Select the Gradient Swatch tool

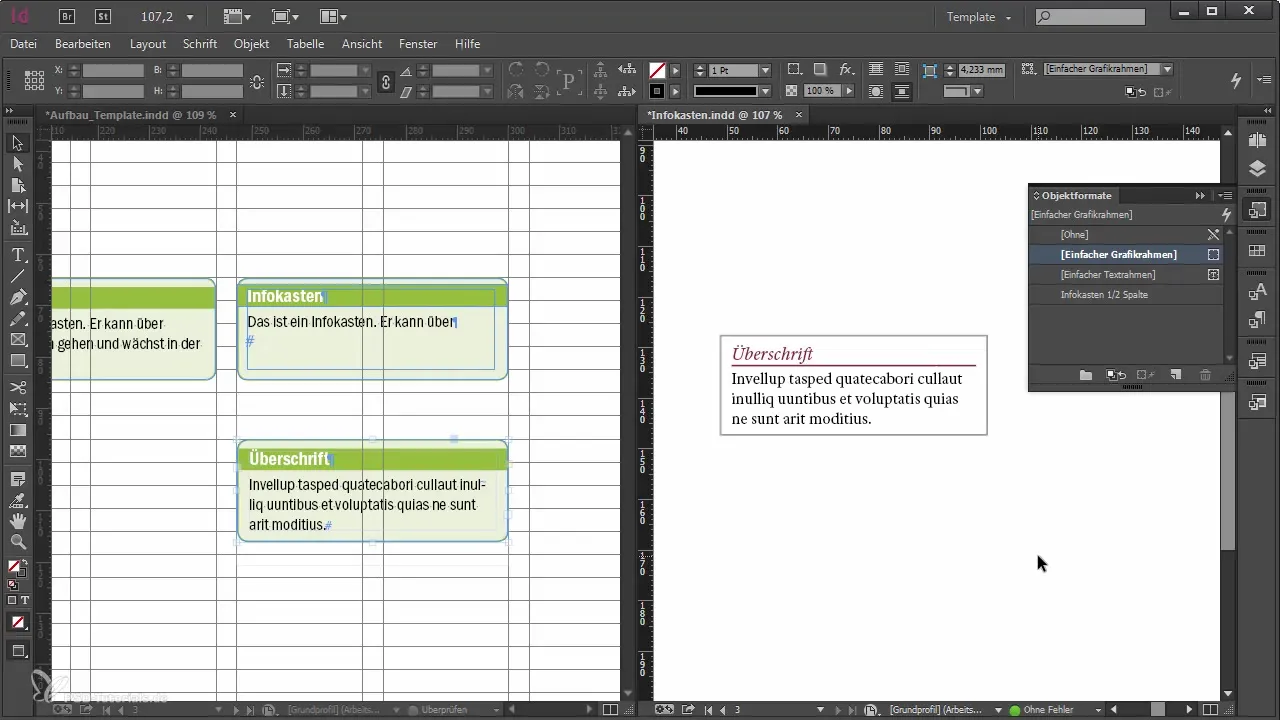pyautogui.click(x=18, y=430)
